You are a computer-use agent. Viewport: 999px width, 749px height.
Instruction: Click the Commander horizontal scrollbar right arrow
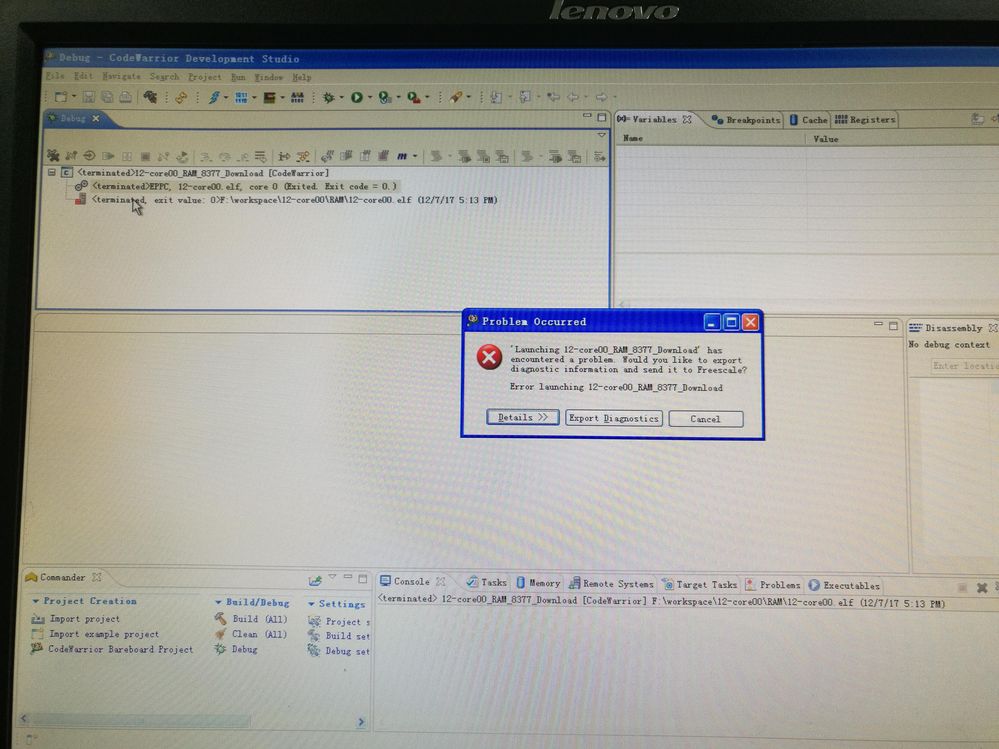[x=361, y=722]
